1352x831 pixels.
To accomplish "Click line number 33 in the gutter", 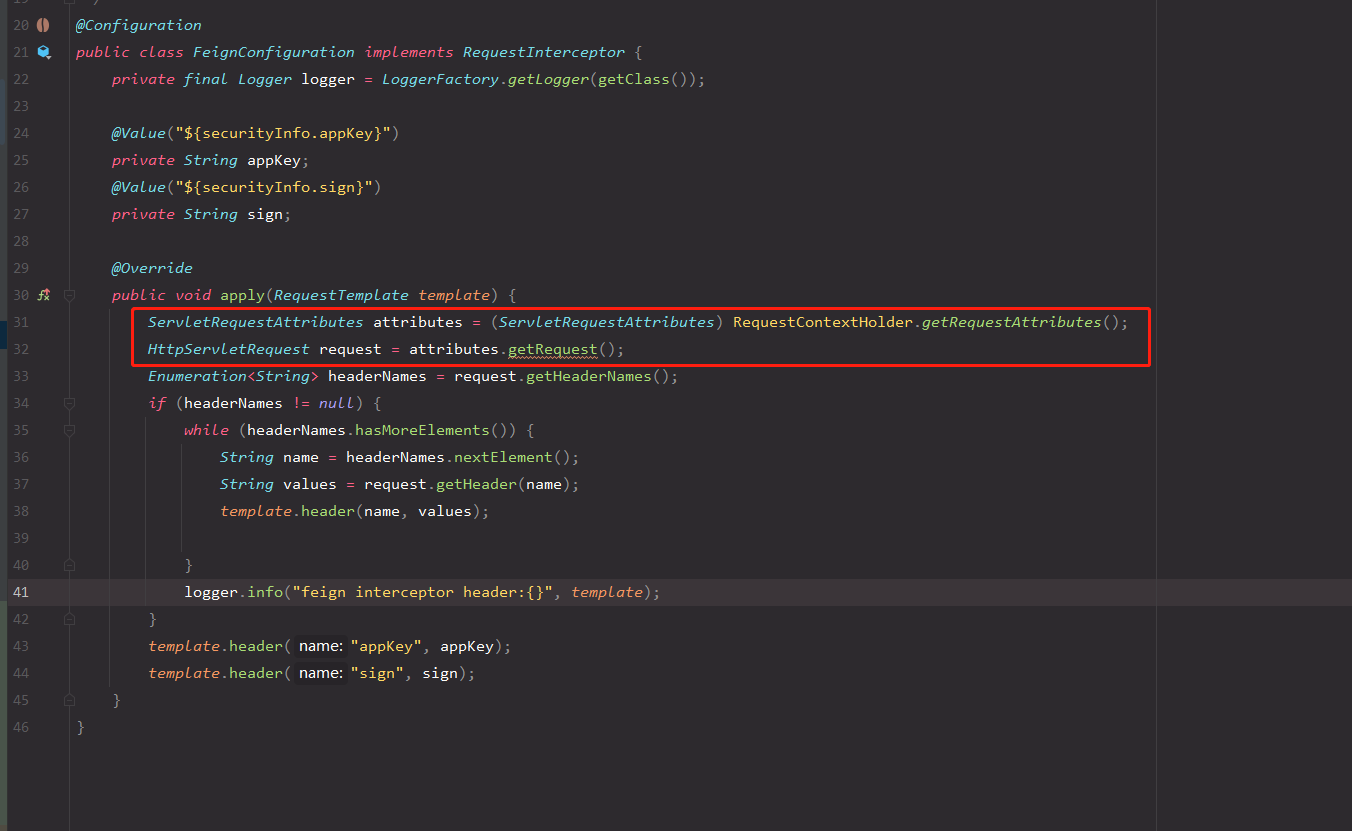I will pyautogui.click(x=21, y=376).
